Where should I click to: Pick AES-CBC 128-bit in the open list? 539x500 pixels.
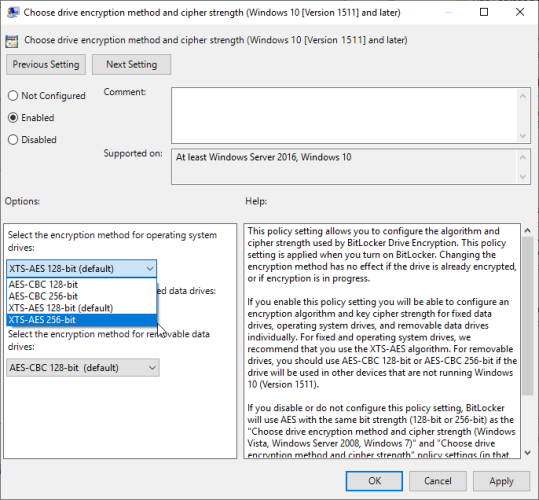(81, 285)
